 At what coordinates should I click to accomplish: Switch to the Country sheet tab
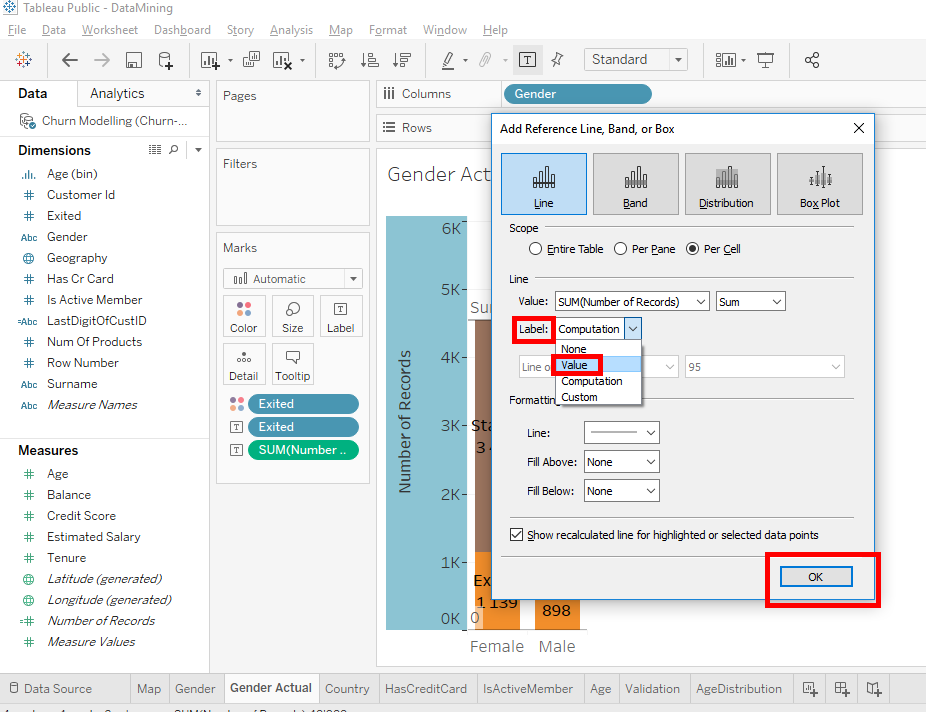tap(347, 688)
